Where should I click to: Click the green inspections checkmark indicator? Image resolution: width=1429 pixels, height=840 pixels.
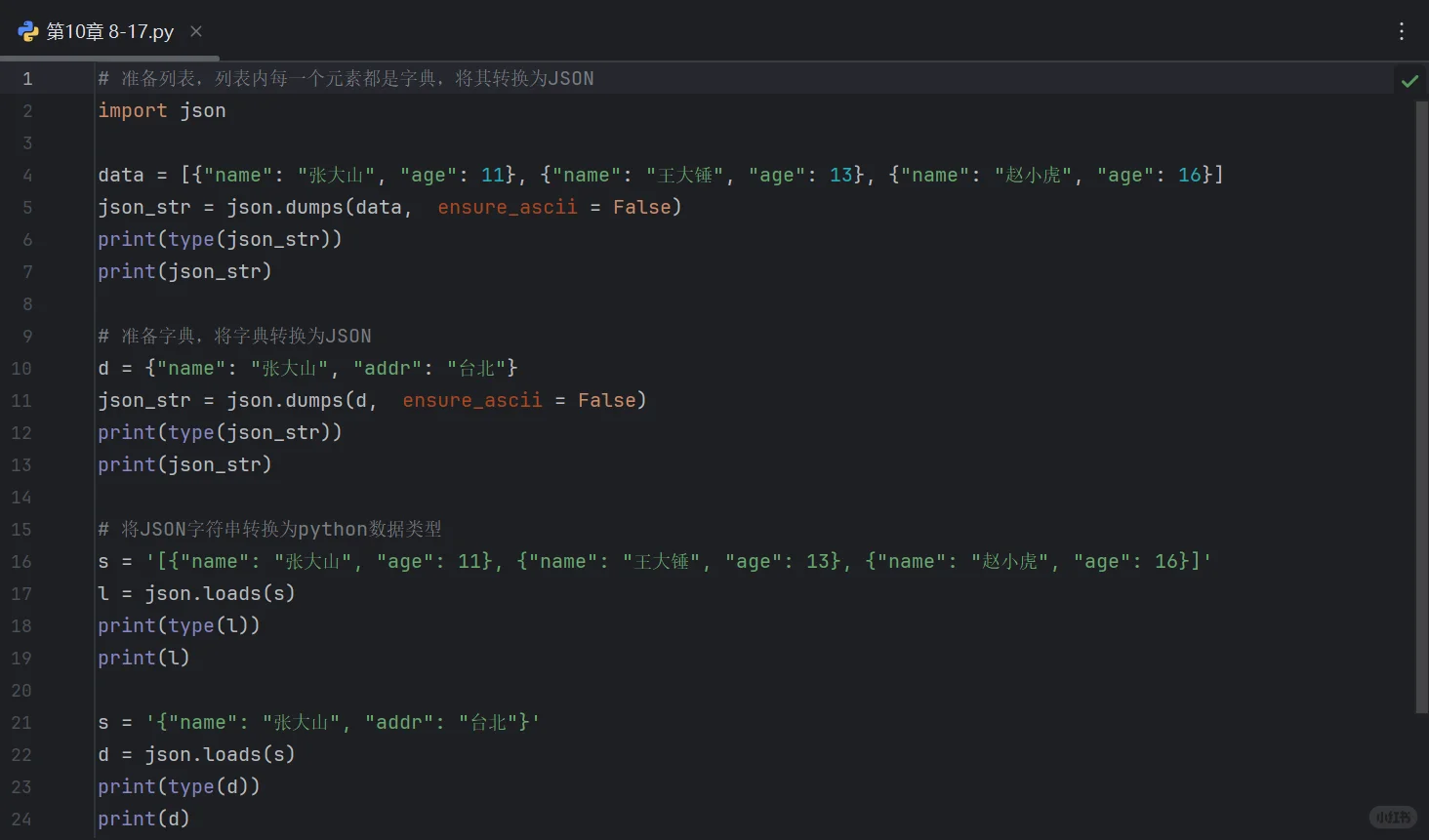tap(1409, 80)
